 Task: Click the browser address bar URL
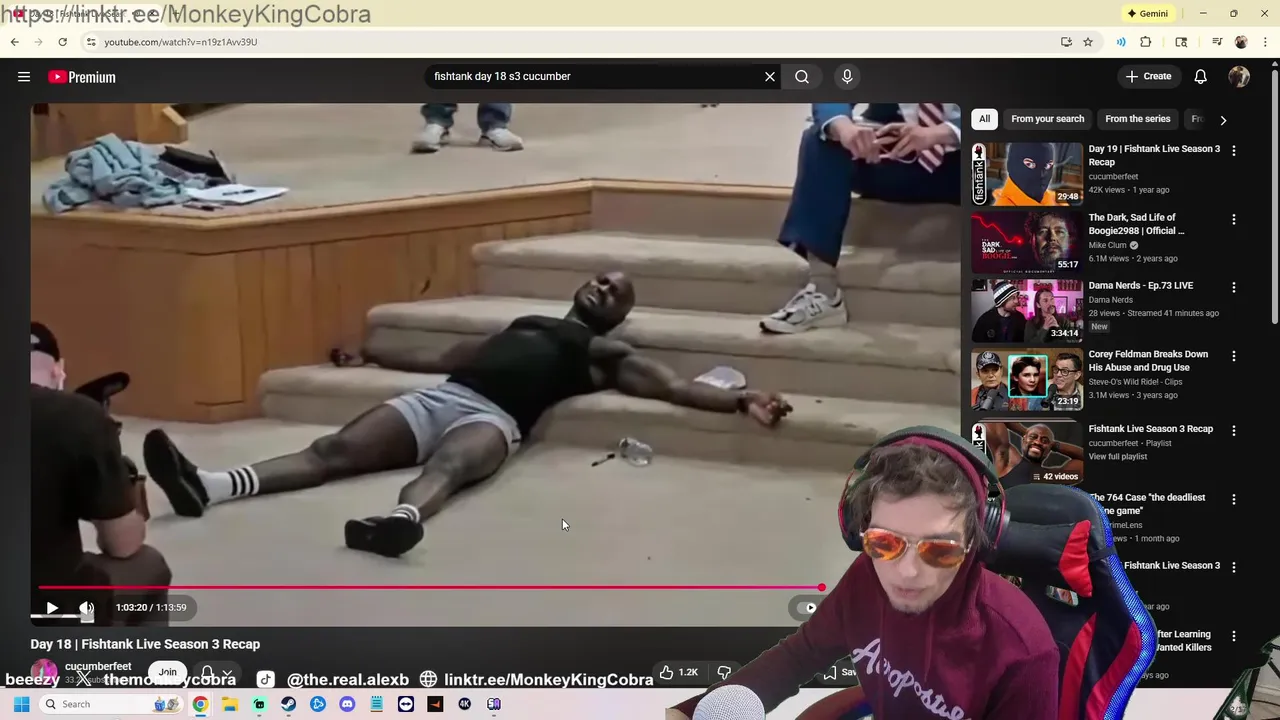click(180, 42)
